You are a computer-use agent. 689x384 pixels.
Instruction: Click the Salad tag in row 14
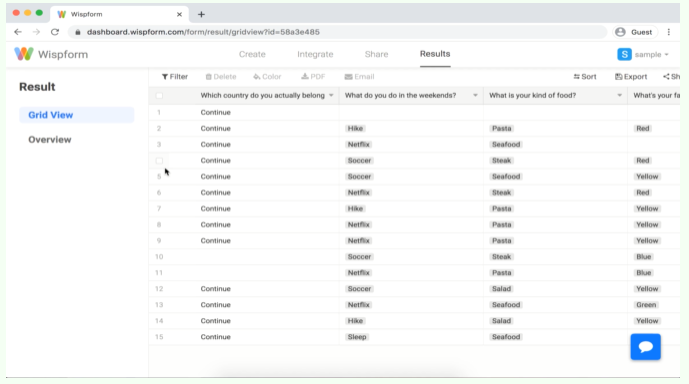(501, 321)
